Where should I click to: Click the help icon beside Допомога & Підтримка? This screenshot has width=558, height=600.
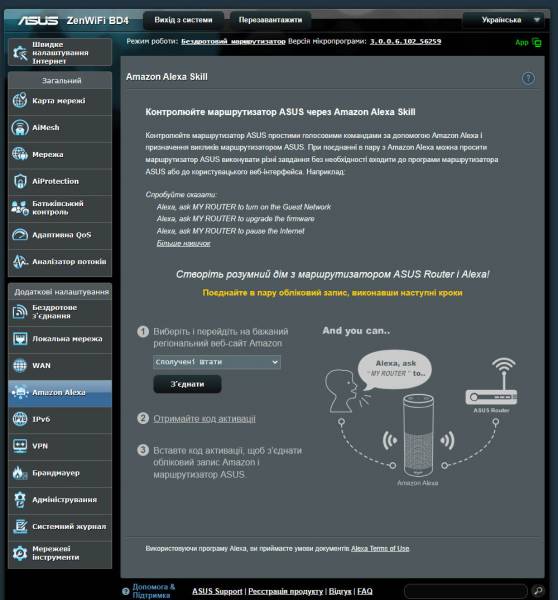pos(126,591)
